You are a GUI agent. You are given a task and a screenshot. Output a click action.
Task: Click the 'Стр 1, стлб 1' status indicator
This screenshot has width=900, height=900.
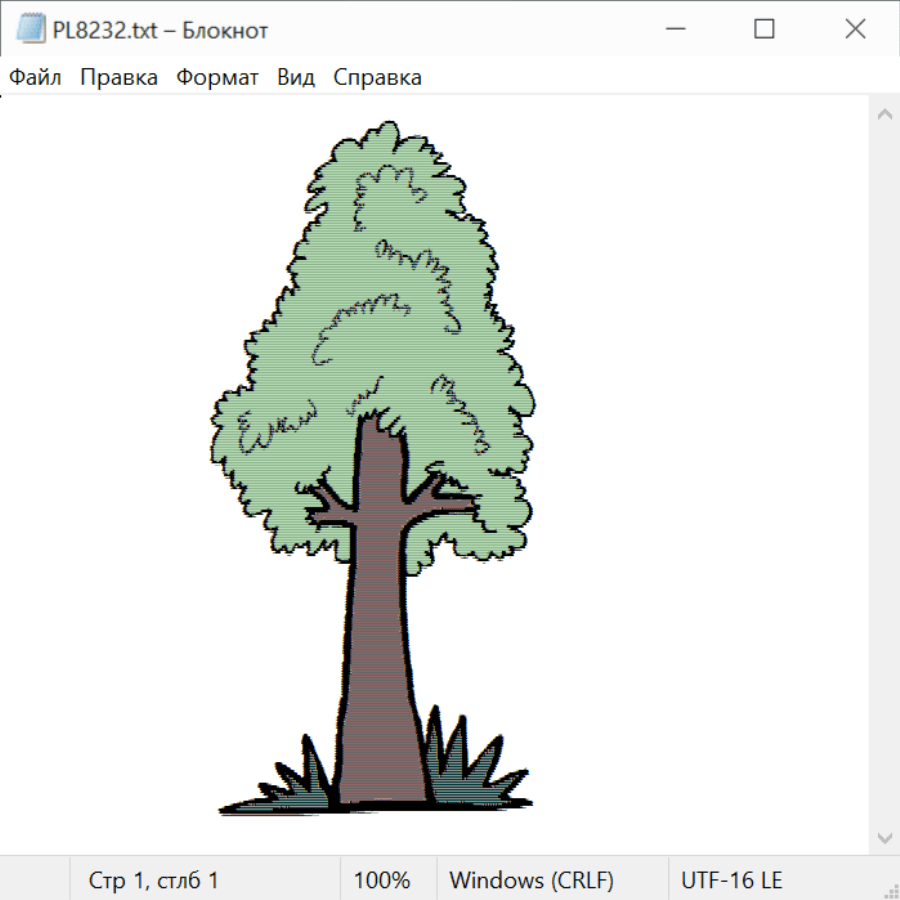click(x=154, y=880)
